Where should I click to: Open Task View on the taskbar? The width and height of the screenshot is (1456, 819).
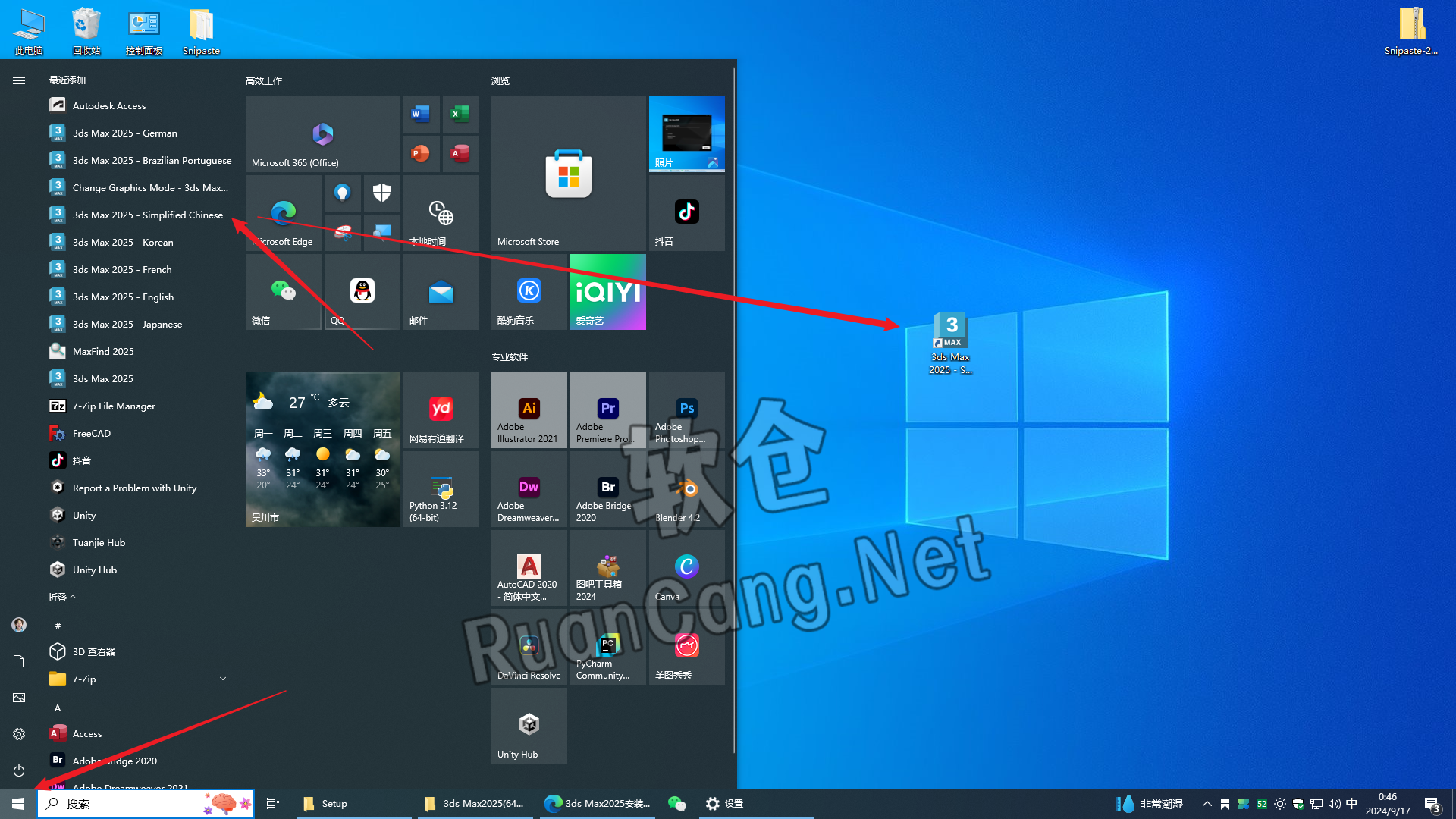273,804
